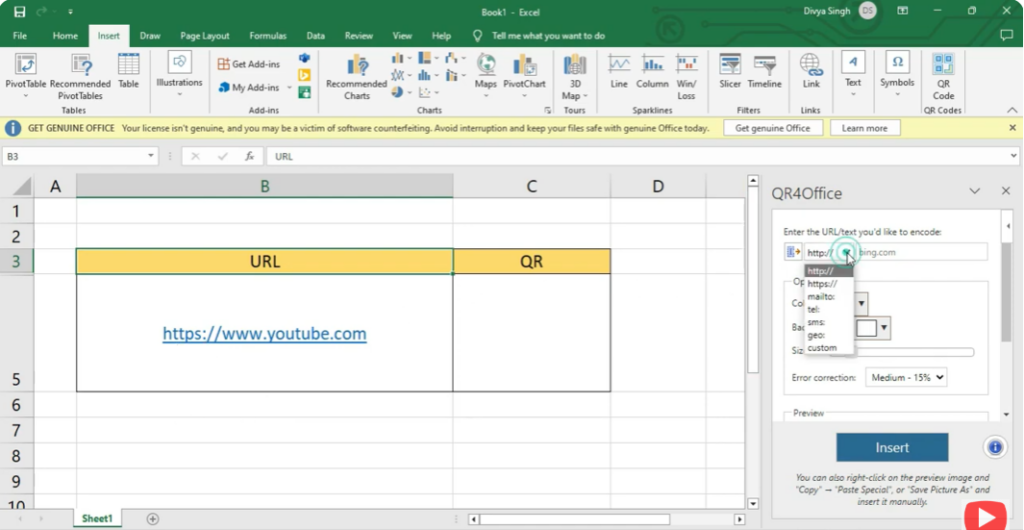Switch to the Formulas ribbon tab
The height and width of the screenshot is (530, 1024).
[267, 36]
